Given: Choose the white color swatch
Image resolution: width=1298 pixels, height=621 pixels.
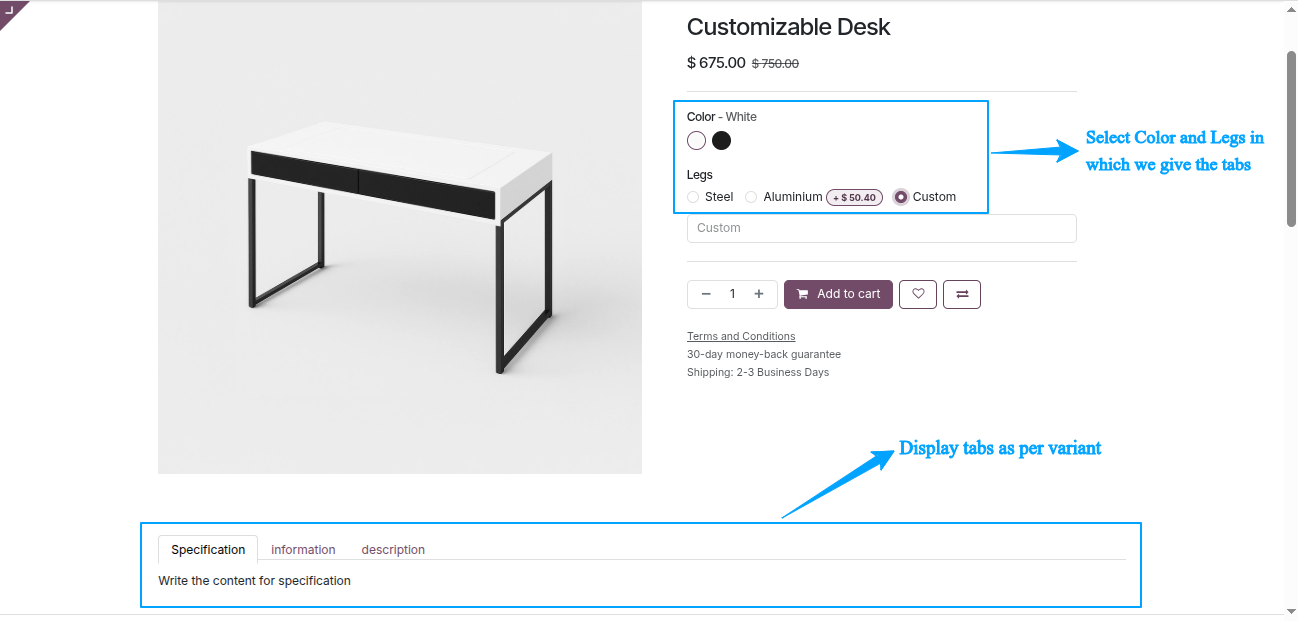Looking at the screenshot, I should [x=697, y=141].
